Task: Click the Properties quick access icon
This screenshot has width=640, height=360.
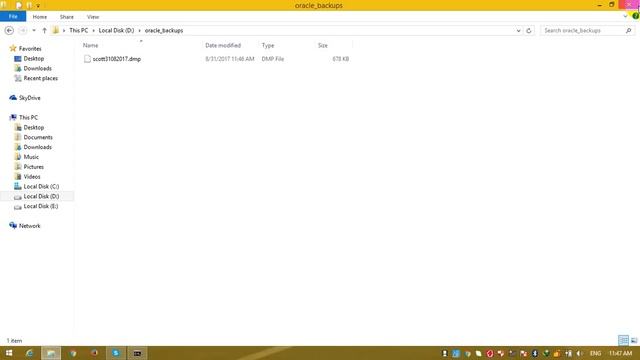Action: coord(19,5)
